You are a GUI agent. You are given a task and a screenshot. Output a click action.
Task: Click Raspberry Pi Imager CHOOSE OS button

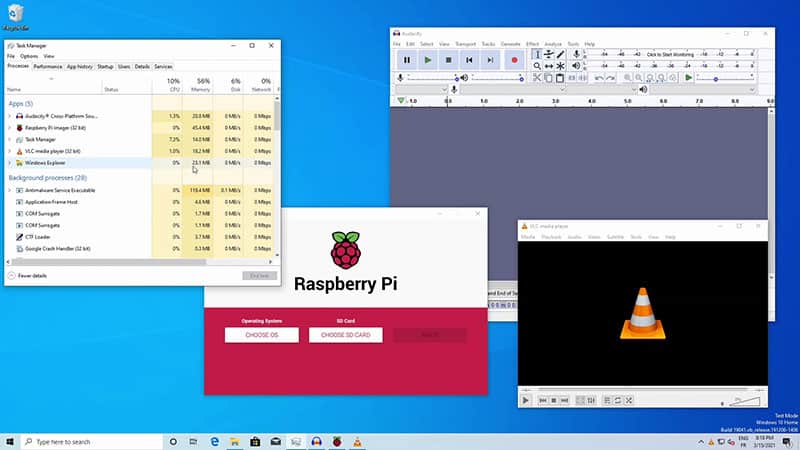coord(262,335)
